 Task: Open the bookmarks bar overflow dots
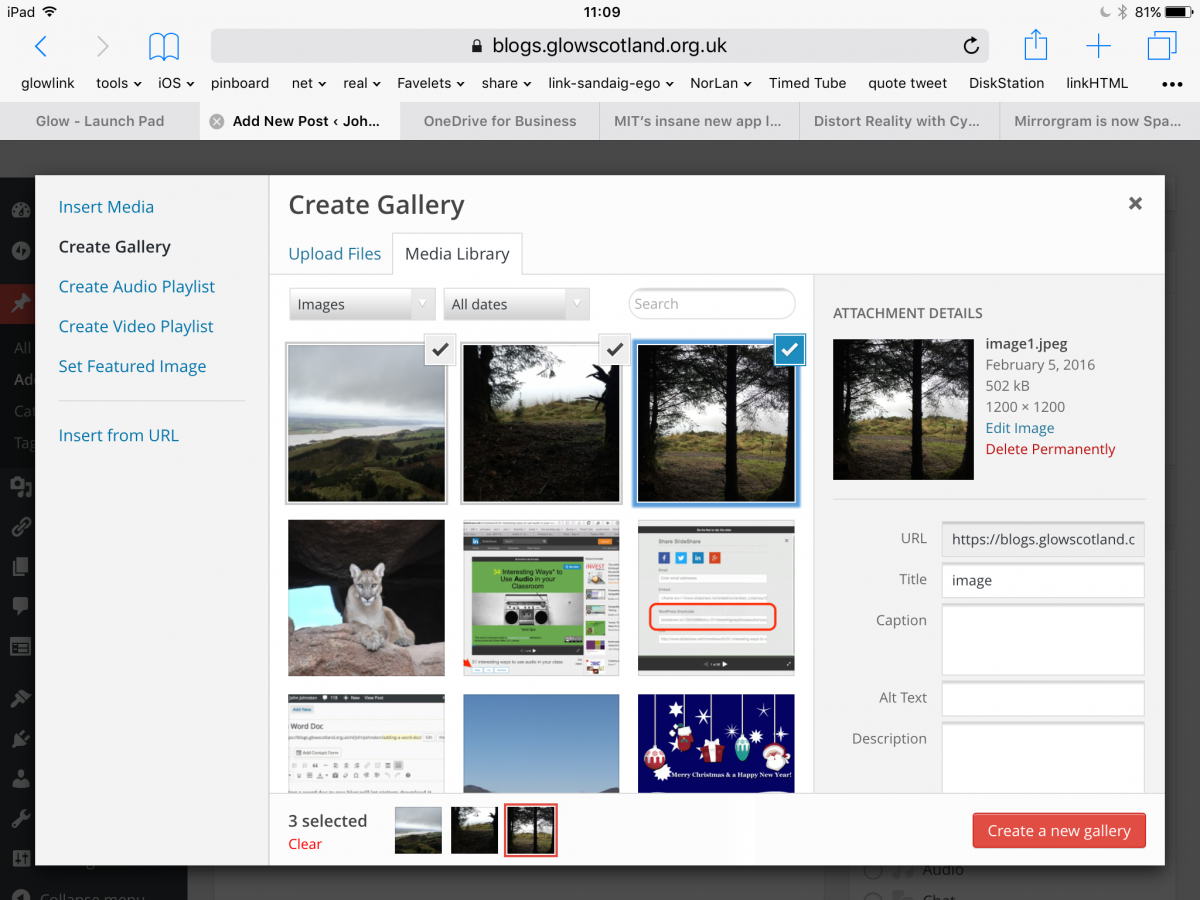[x=1172, y=84]
